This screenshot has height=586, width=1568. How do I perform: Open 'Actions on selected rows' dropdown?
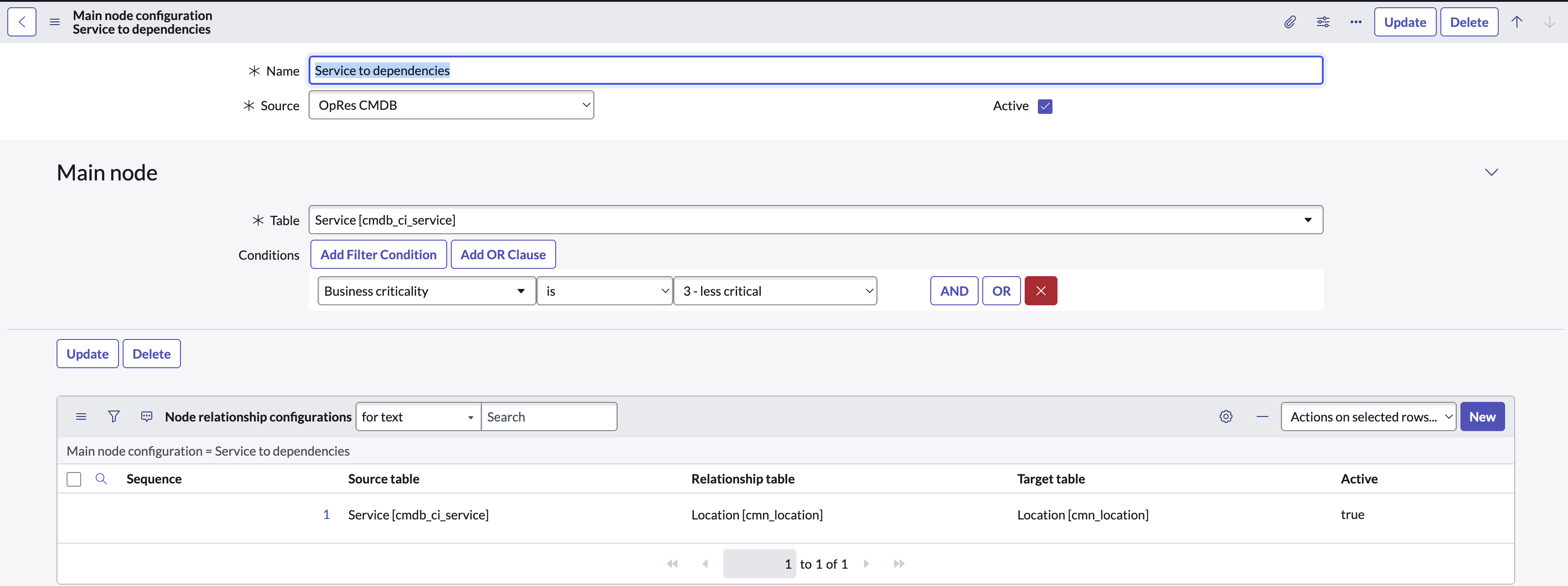pos(1368,417)
